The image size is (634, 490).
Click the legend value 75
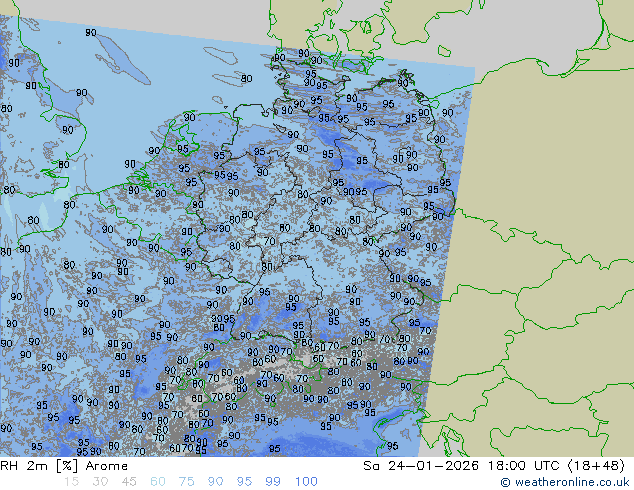click(186, 482)
